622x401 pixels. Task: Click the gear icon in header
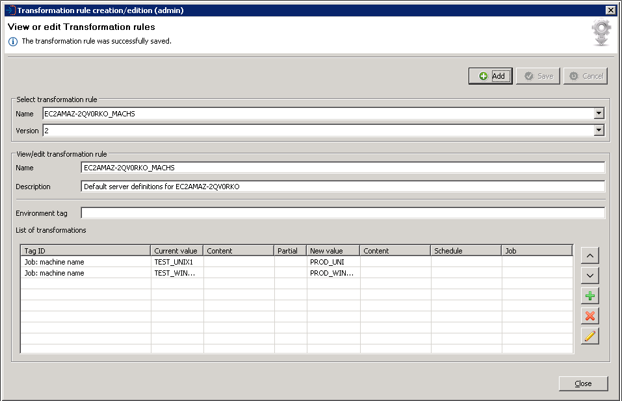pos(601,33)
